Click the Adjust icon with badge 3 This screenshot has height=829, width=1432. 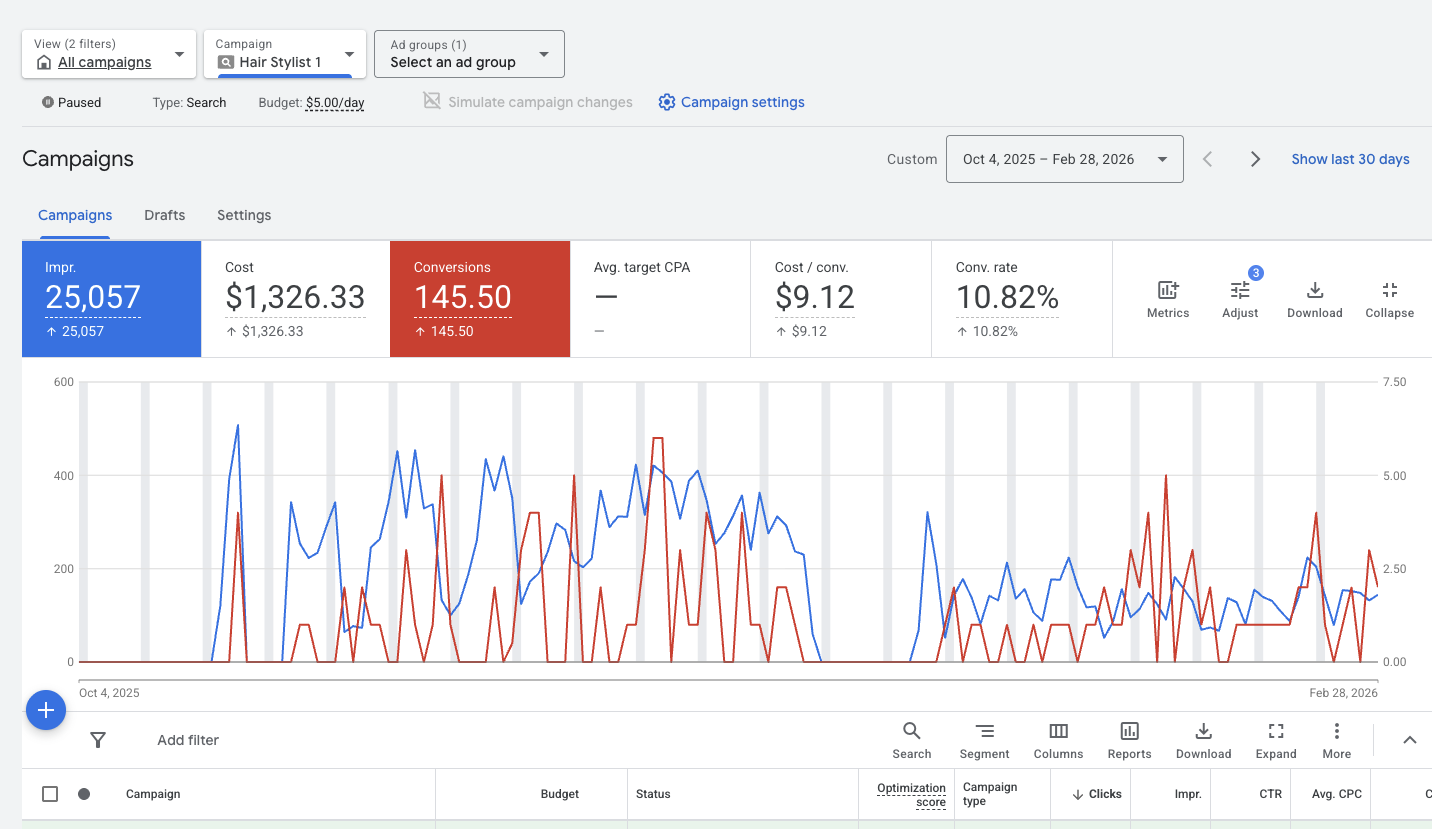(1239, 297)
